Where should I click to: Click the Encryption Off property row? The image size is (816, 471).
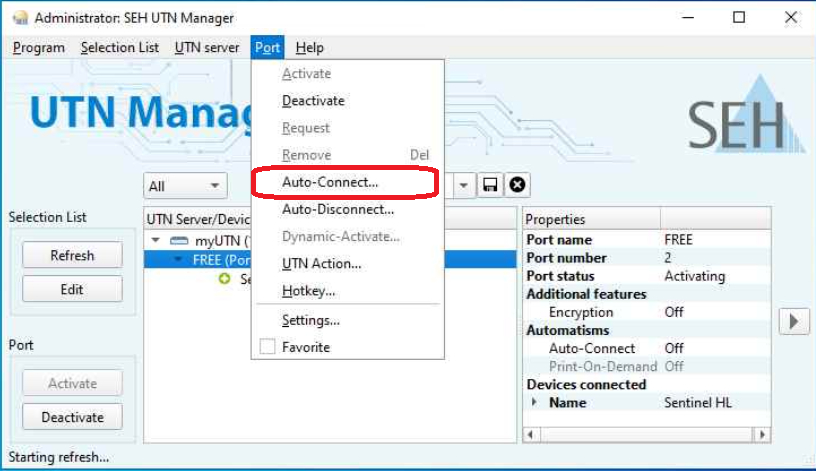[647, 312]
